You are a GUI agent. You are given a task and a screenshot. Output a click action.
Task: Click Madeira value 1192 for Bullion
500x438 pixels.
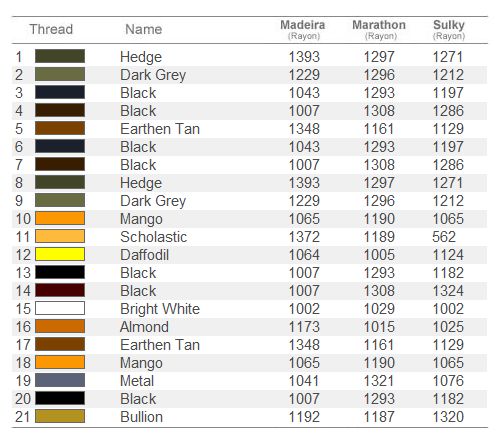click(304, 417)
